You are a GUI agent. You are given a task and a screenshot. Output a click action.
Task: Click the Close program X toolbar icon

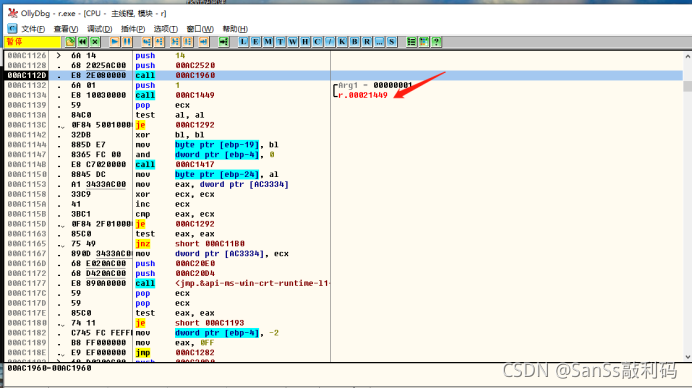coord(95,42)
